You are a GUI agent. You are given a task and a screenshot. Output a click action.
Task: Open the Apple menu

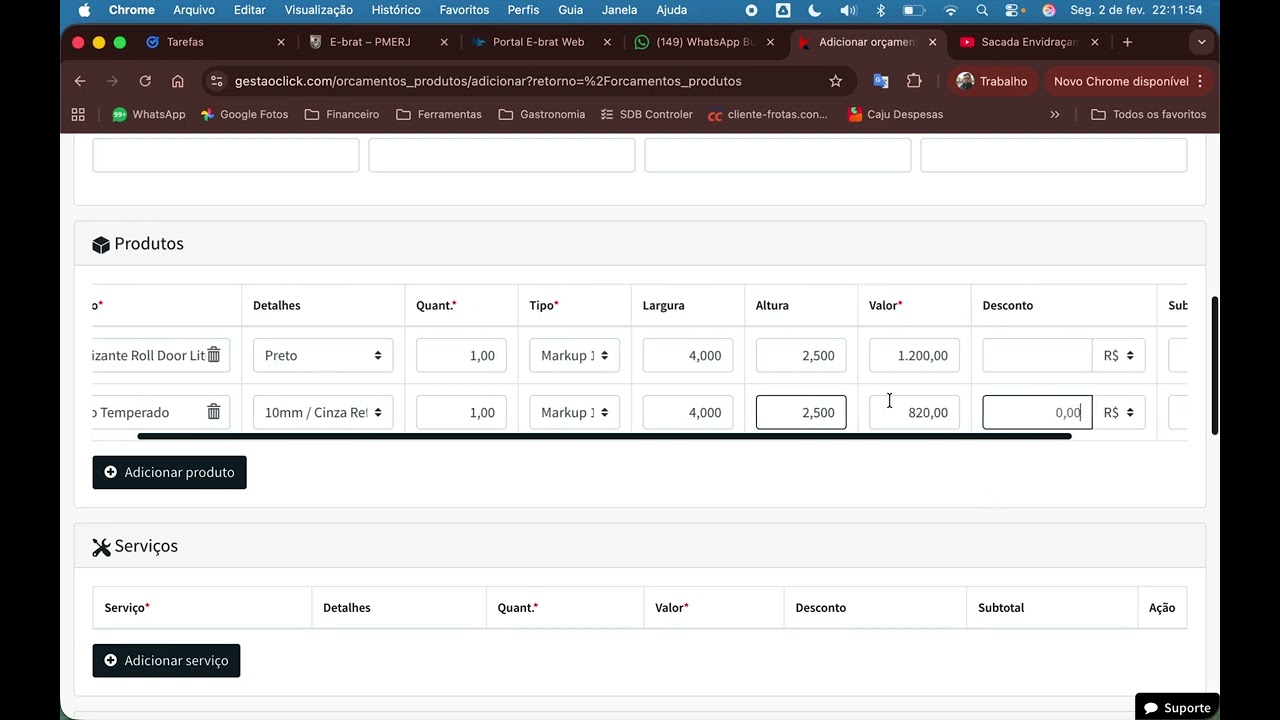(84, 10)
